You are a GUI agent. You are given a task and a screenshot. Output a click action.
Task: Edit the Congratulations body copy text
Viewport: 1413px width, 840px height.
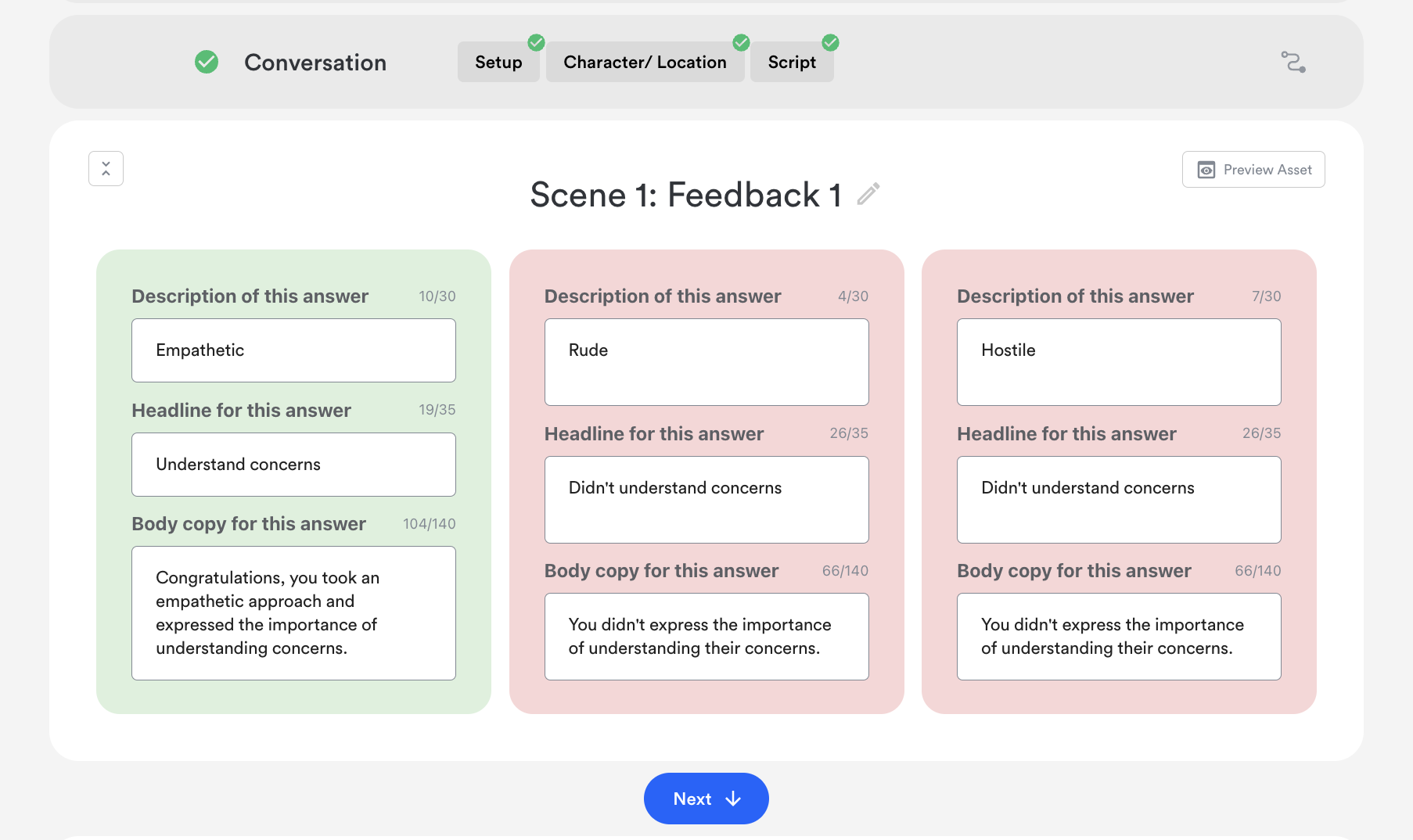click(293, 612)
